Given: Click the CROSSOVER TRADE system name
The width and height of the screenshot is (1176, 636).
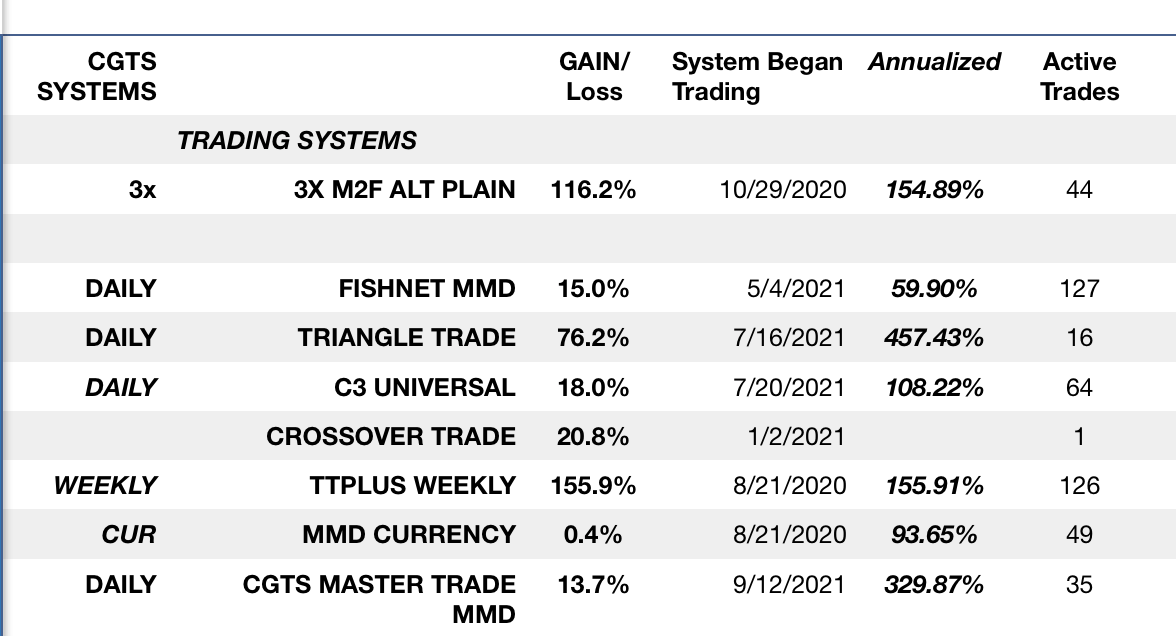Looking at the screenshot, I should 391,436.
